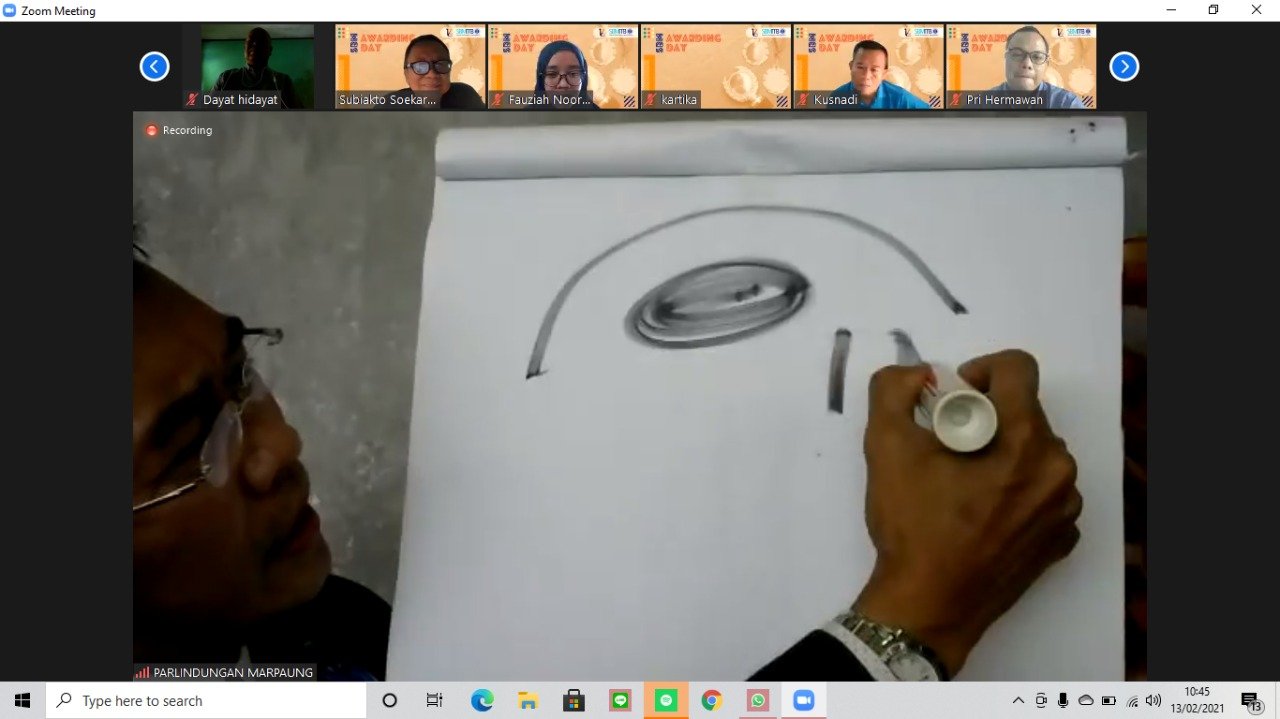This screenshot has height=719, width=1280.
Task: Open battery status in system tray
Action: click(x=1109, y=700)
